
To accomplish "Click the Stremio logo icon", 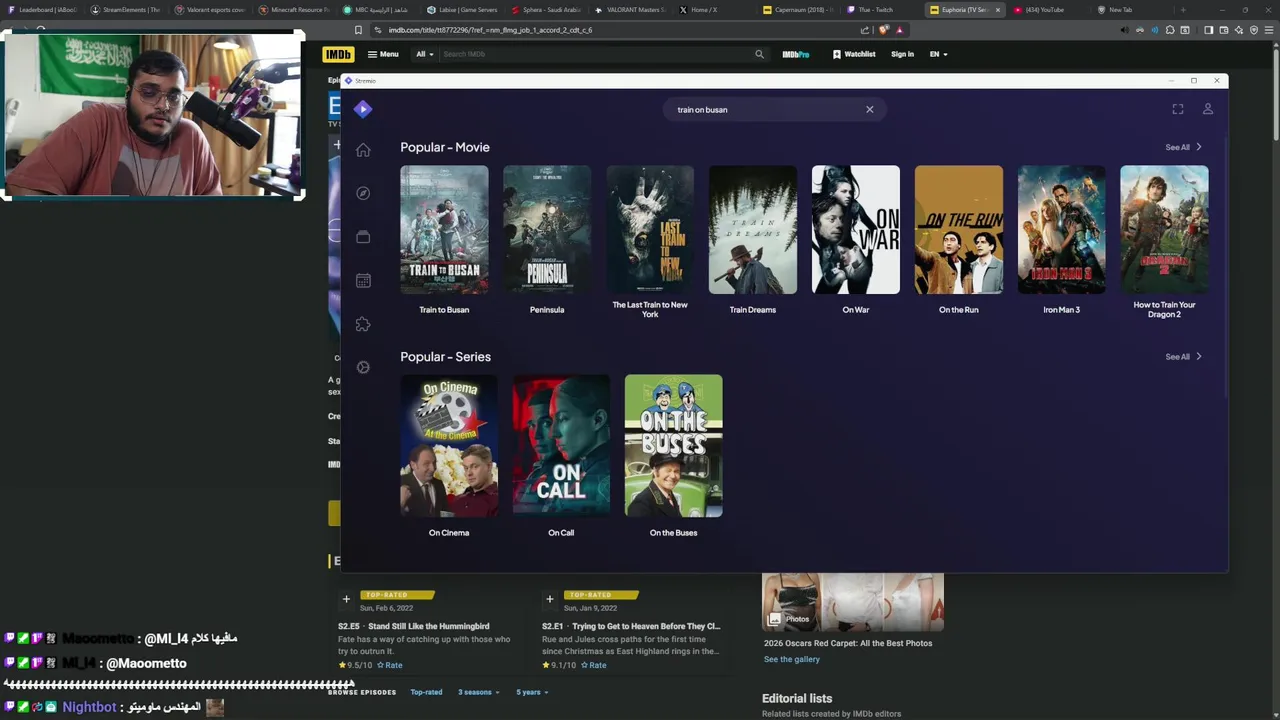I will tap(363, 109).
